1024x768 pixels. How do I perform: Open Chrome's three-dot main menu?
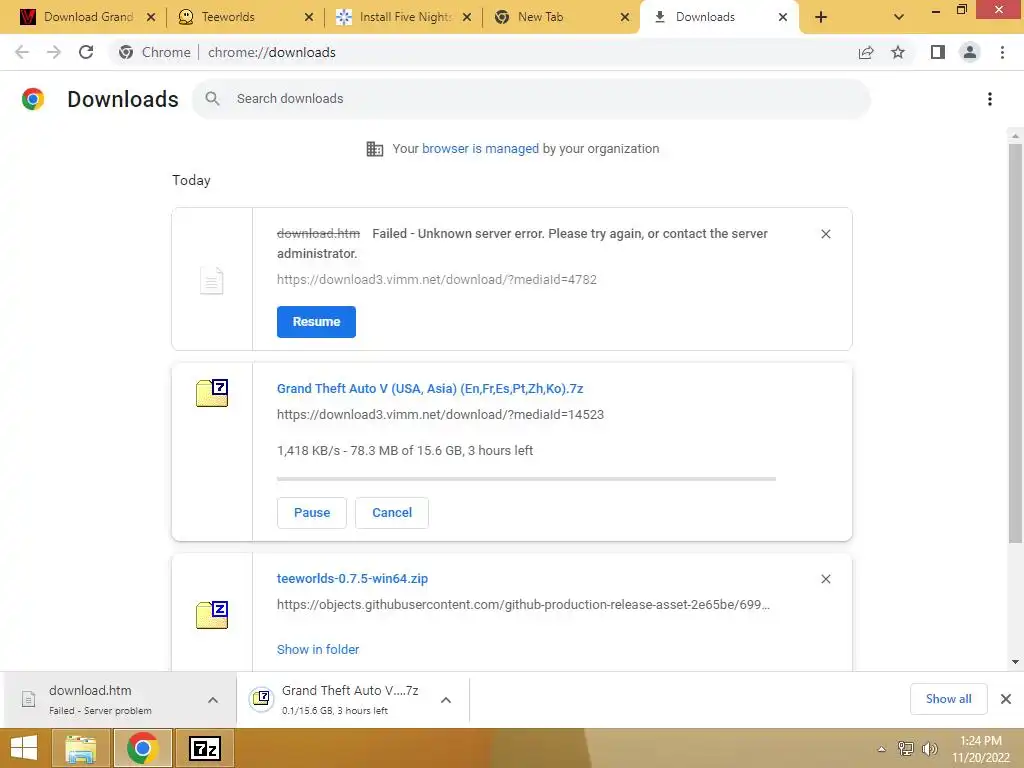[1002, 52]
